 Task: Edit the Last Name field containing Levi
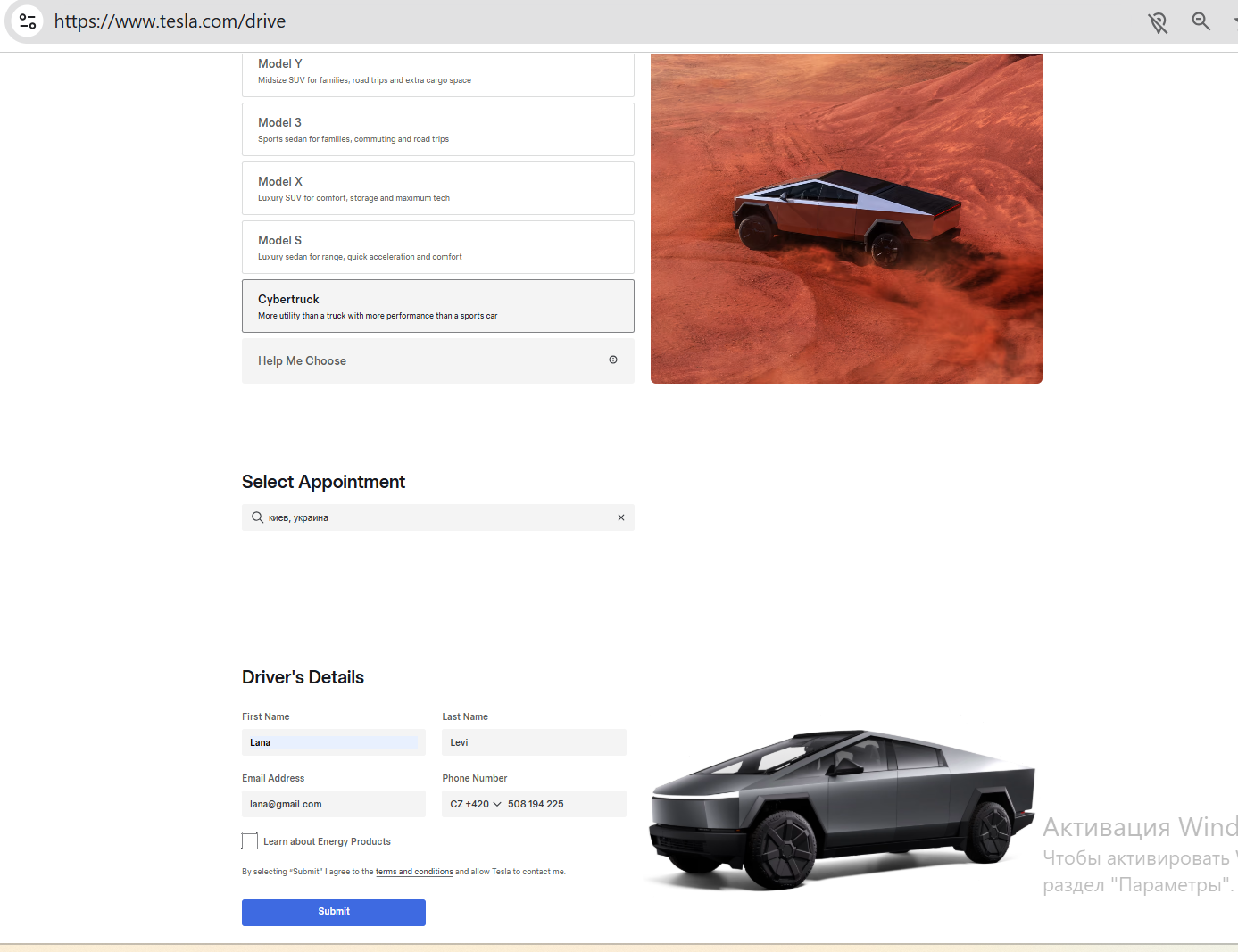pos(535,742)
